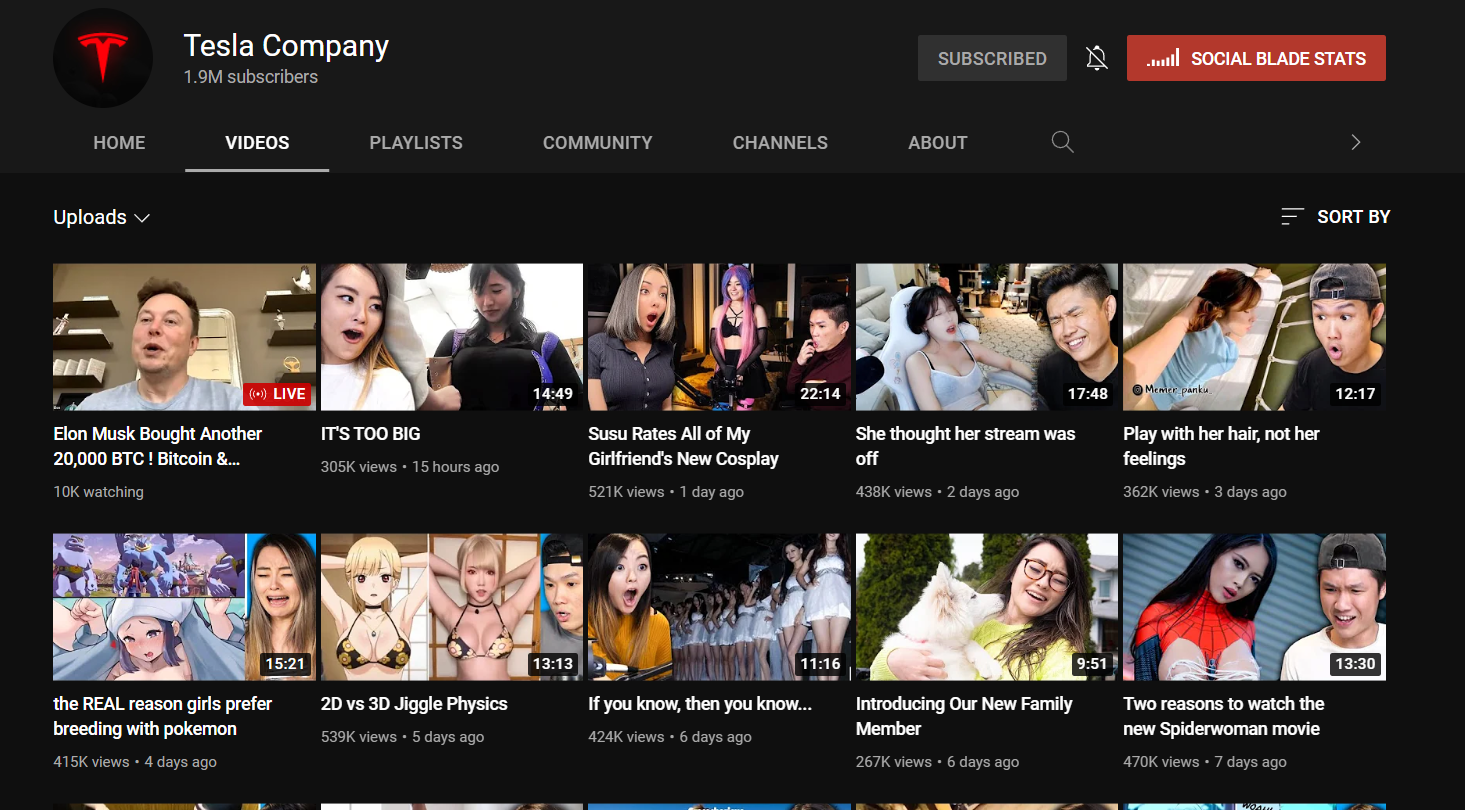
Task: Click the bar chart icon in Social Blade button
Action: tap(1163, 59)
